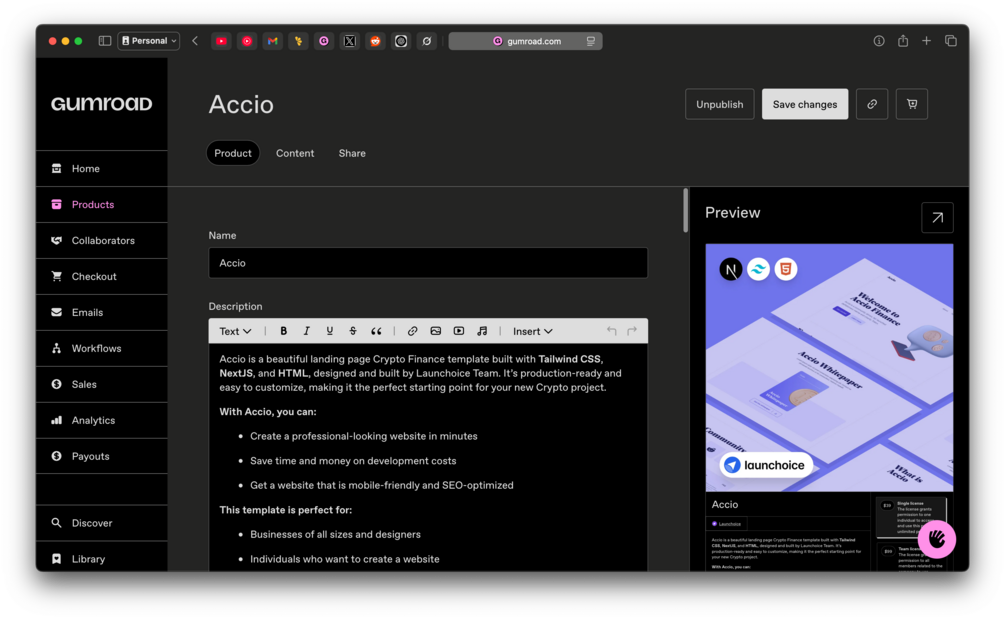The image size is (1005, 619).
Task: Click "This template is perfect for:" text
Action: coord(285,510)
